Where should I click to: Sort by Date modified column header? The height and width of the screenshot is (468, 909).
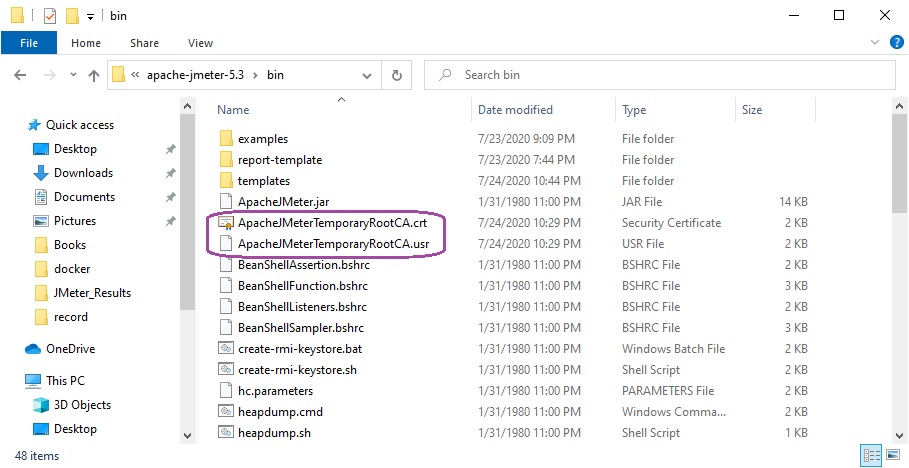point(515,110)
